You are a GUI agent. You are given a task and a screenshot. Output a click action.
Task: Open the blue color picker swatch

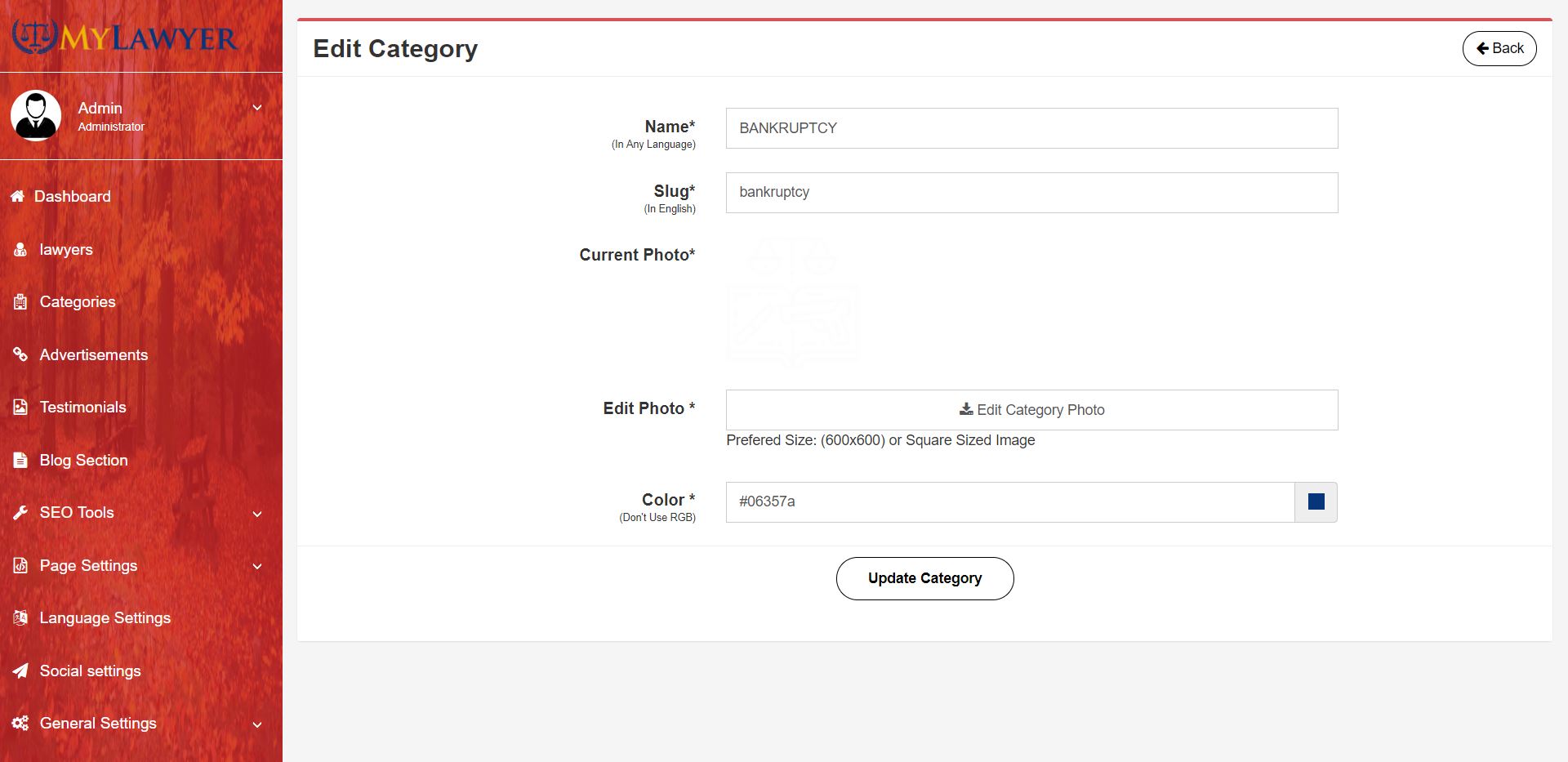click(x=1316, y=502)
